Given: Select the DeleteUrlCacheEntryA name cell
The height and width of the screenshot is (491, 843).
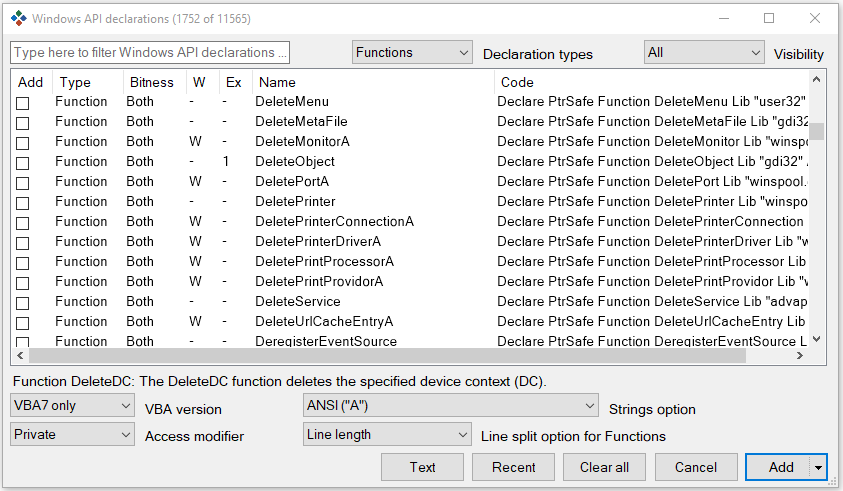Looking at the screenshot, I should tap(324, 321).
